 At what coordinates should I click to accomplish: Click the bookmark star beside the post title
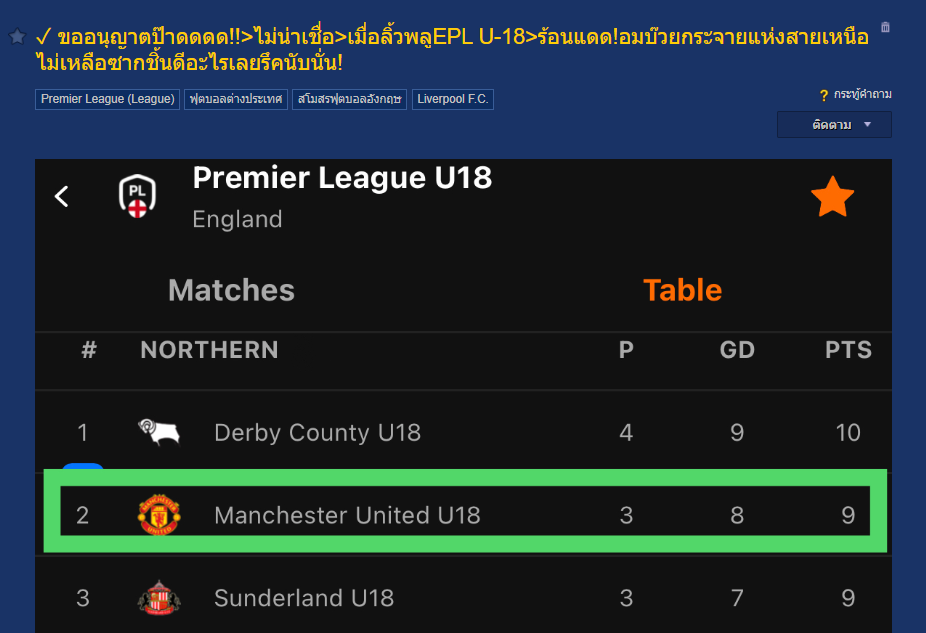point(17,37)
